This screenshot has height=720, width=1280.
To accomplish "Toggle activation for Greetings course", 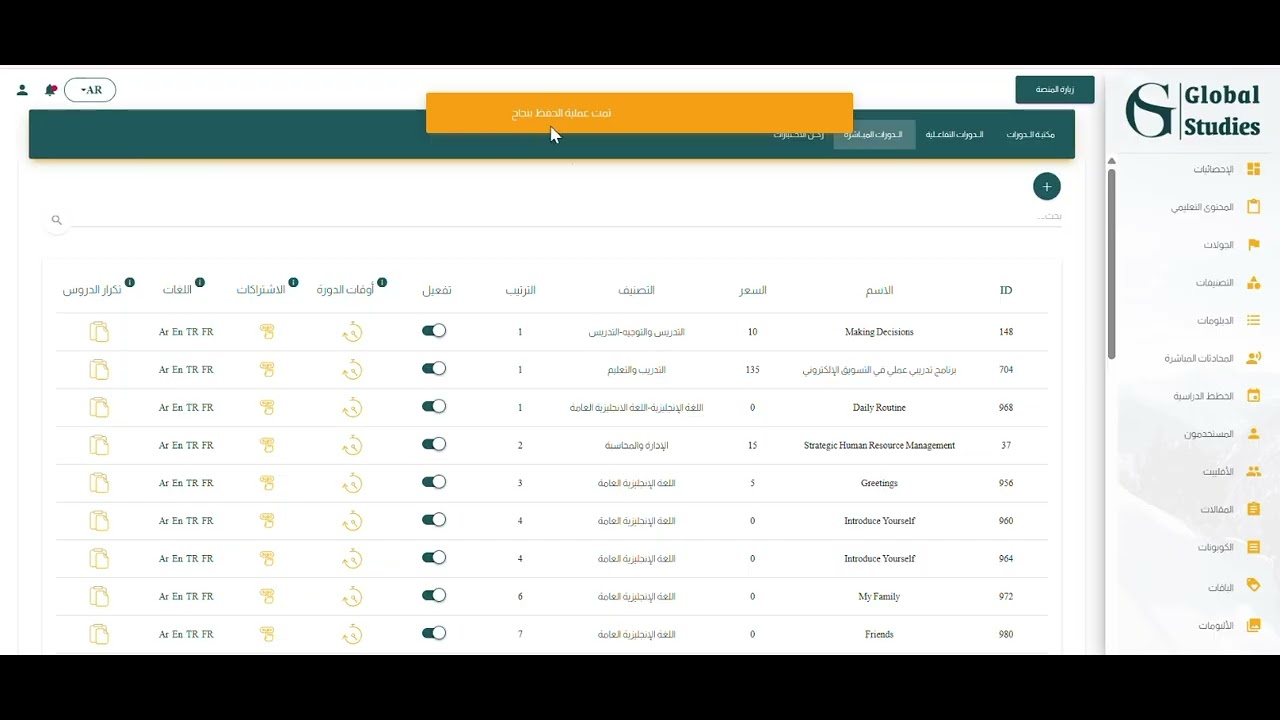I will coord(434,482).
